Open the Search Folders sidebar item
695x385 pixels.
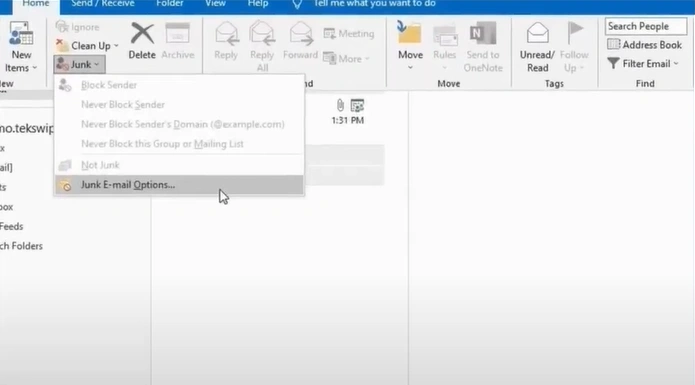[x=21, y=246]
